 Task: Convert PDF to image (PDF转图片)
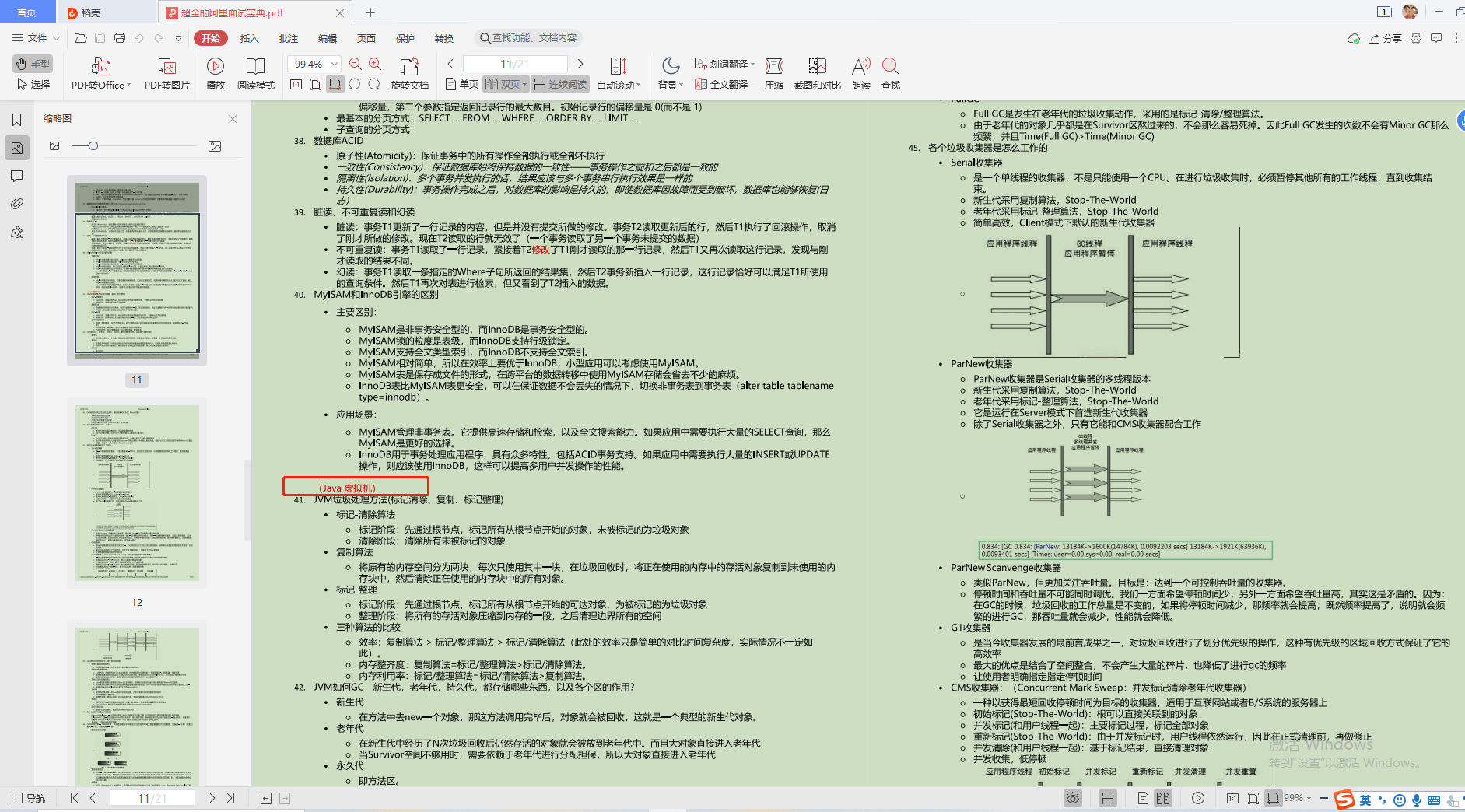(x=167, y=74)
